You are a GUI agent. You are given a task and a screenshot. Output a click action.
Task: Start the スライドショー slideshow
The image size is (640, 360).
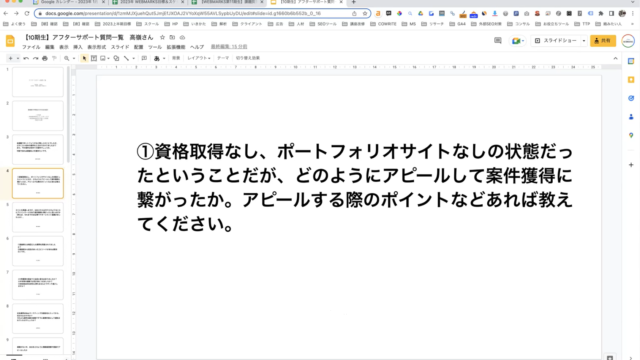556,41
